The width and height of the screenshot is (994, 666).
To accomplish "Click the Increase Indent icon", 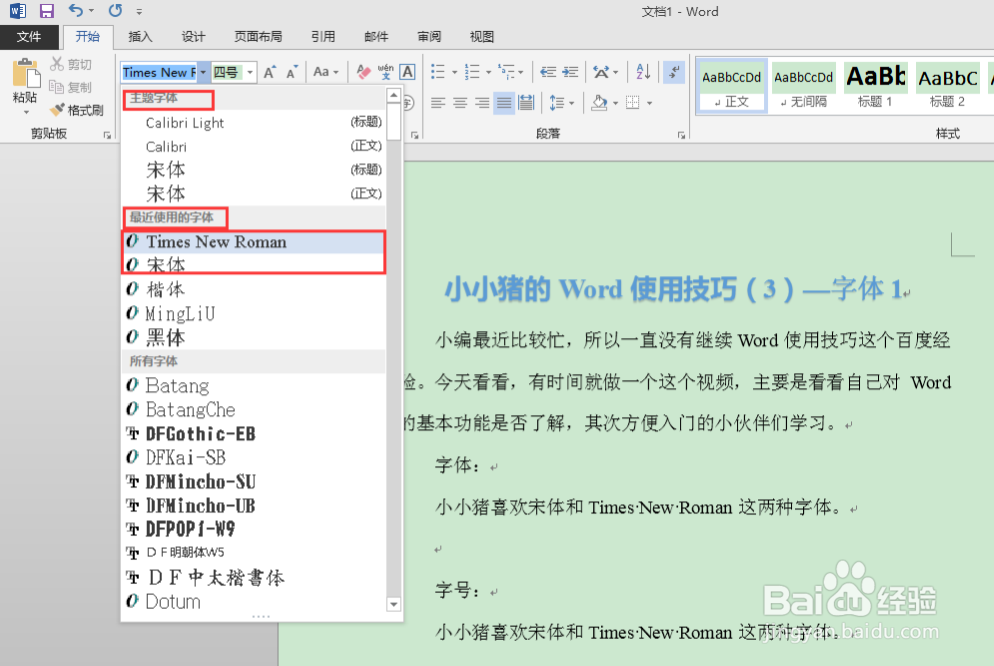I will pos(570,72).
